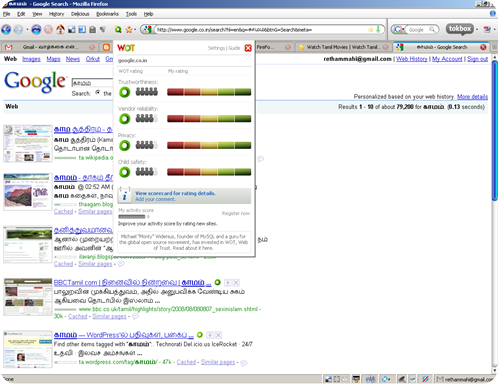Go to the Home page icon
498x384 pixels.
[60, 29]
